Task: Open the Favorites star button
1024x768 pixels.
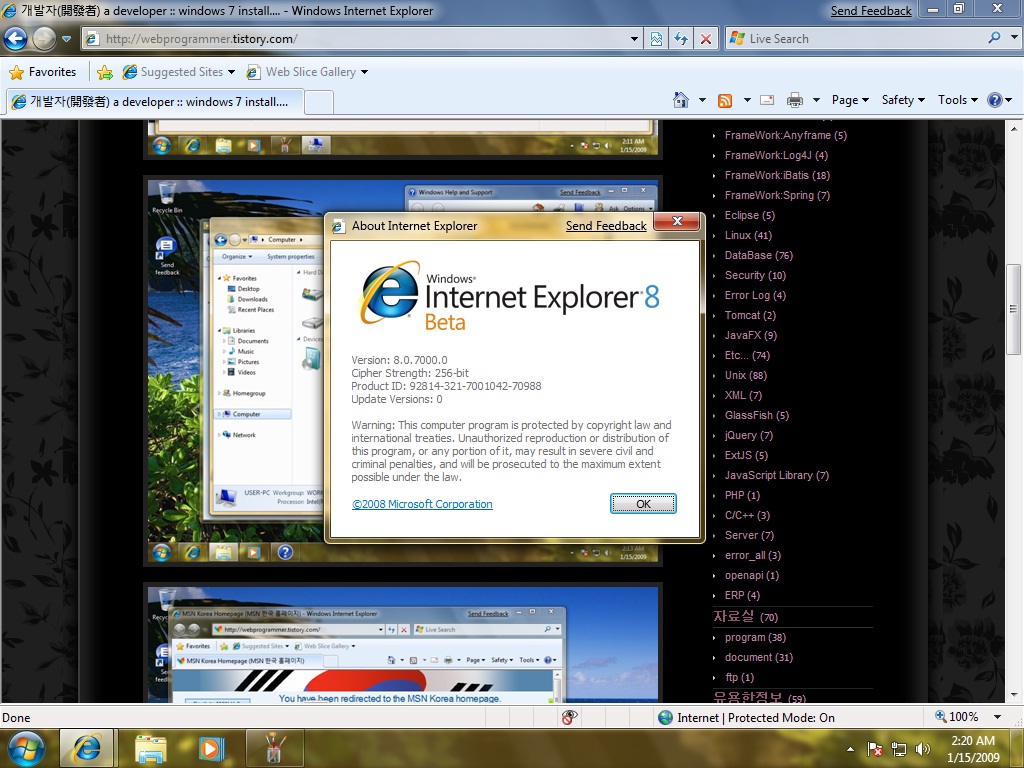Action: 43,72
